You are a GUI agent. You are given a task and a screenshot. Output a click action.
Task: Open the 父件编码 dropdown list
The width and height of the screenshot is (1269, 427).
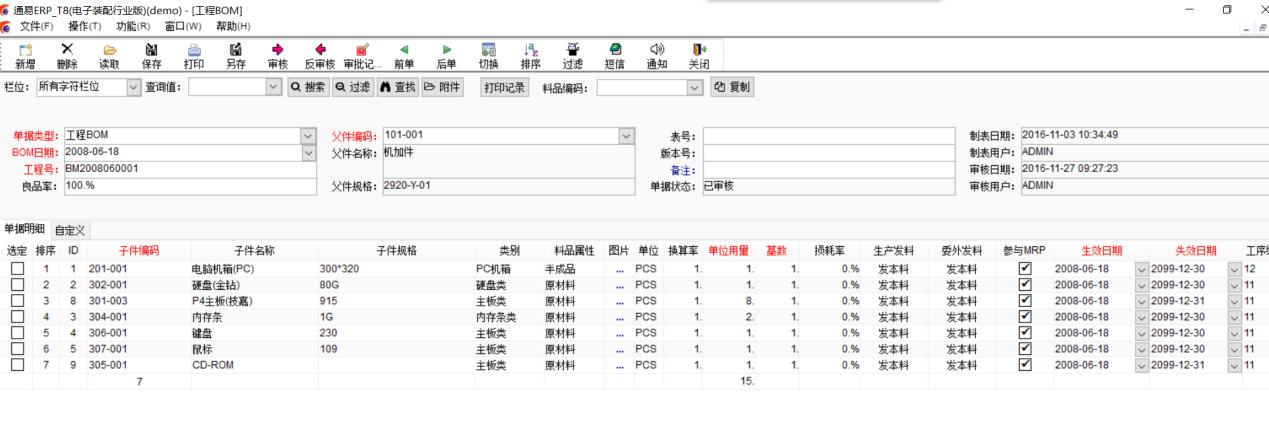coord(627,135)
